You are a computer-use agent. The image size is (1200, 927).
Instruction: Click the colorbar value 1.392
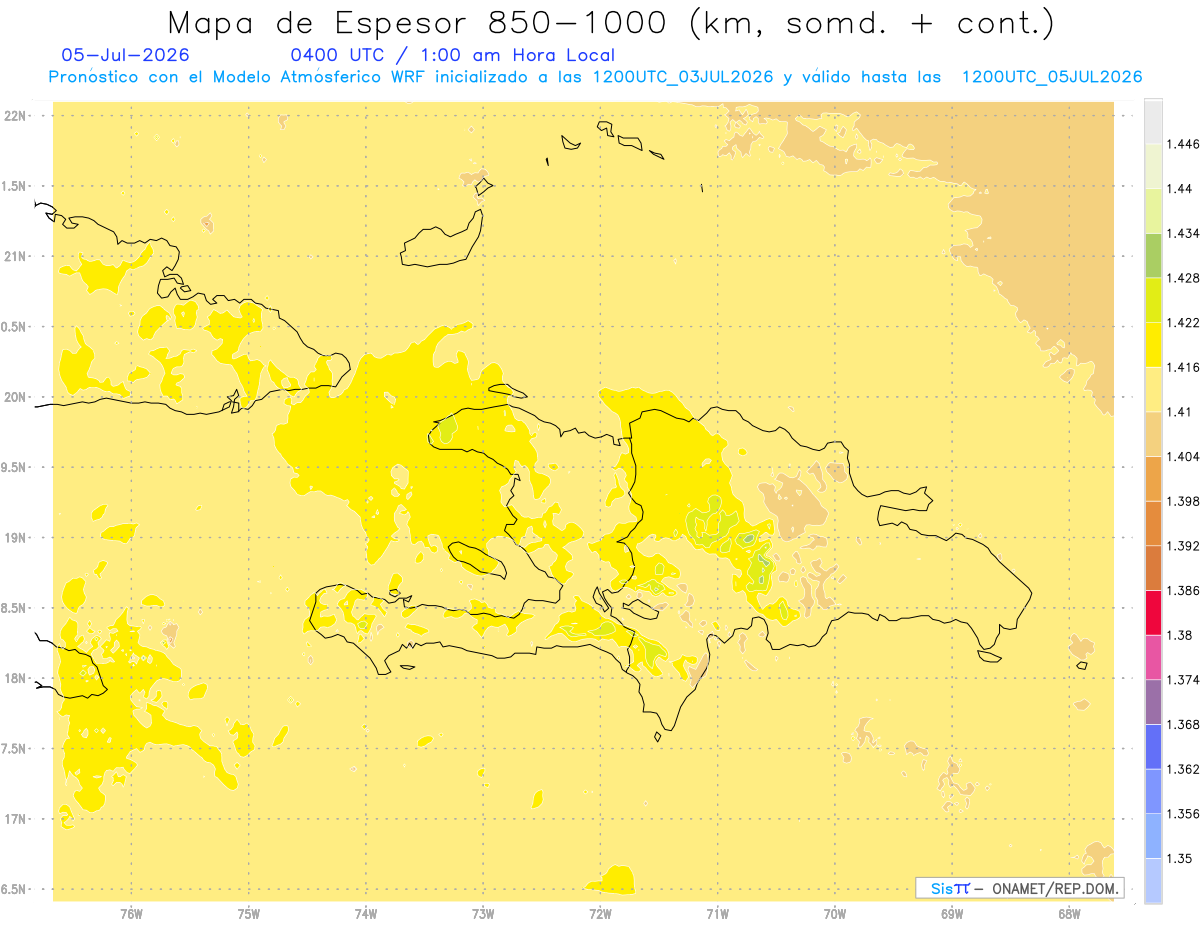click(x=1182, y=546)
